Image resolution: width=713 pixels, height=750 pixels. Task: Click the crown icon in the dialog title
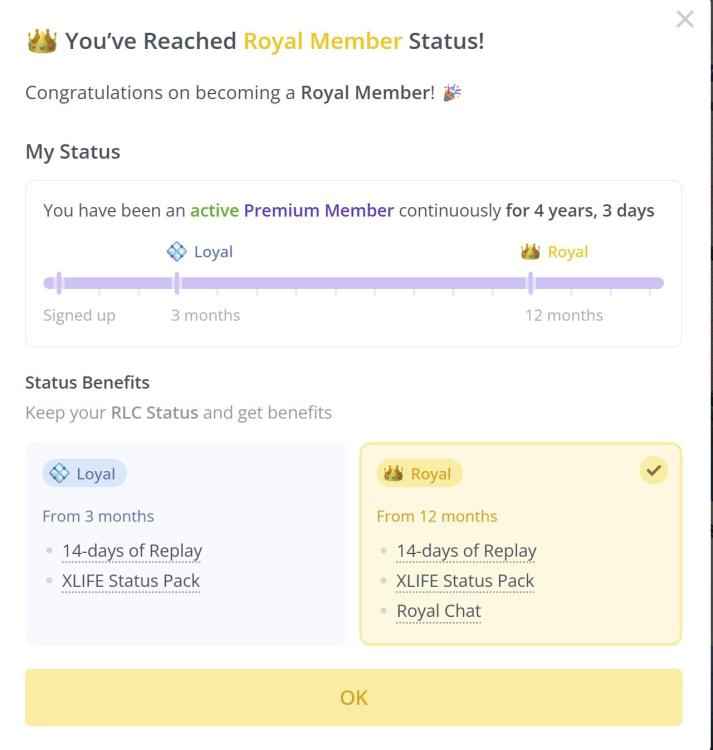point(41,41)
